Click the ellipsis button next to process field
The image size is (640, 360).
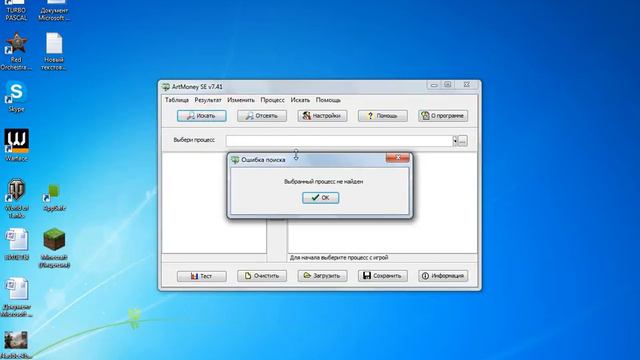click(x=462, y=141)
